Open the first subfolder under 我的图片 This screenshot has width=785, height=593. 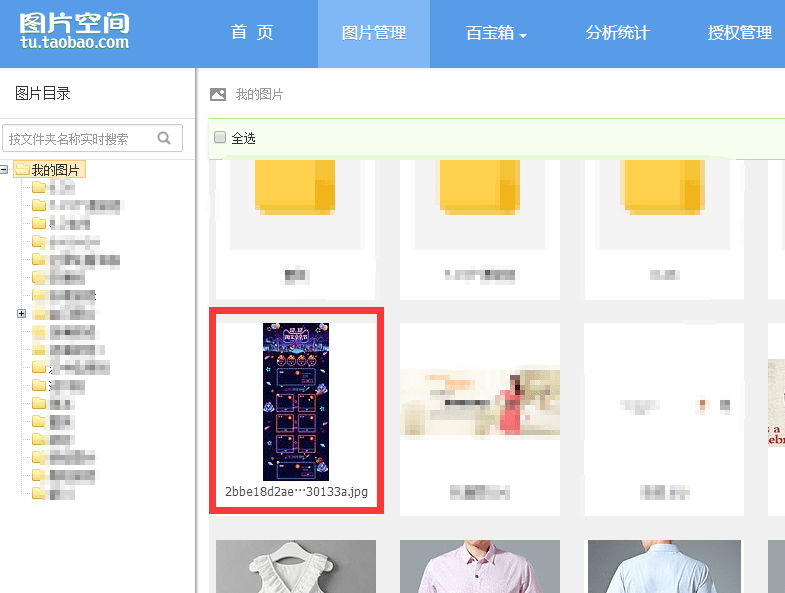coord(54,188)
